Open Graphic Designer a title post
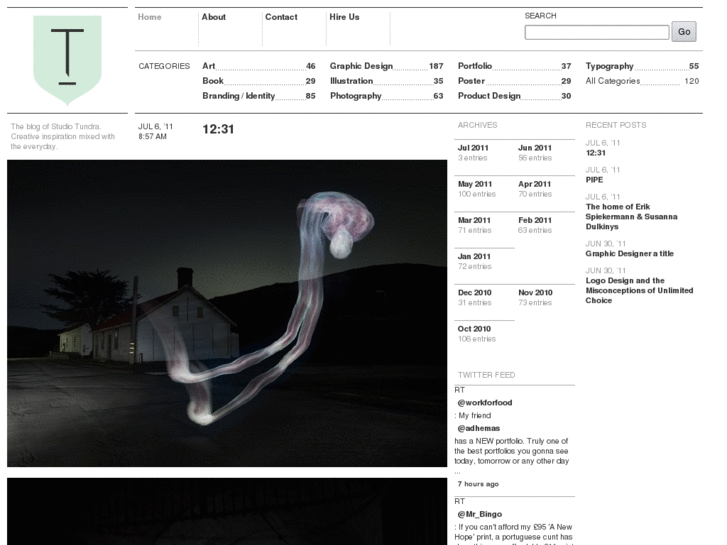Image resolution: width=727 pixels, height=545 pixels. click(629, 254)
